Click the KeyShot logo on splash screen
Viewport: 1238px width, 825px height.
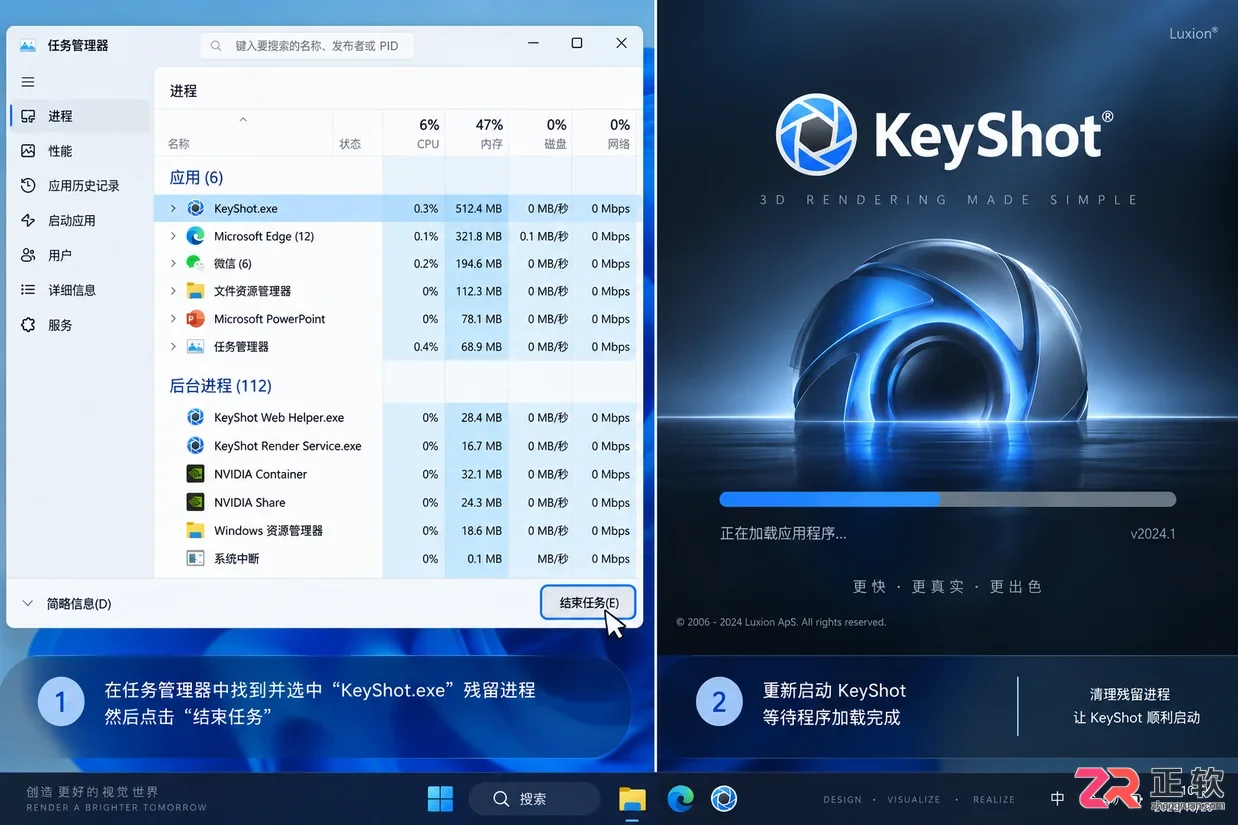pyautogui.click(x=817, y=134)
